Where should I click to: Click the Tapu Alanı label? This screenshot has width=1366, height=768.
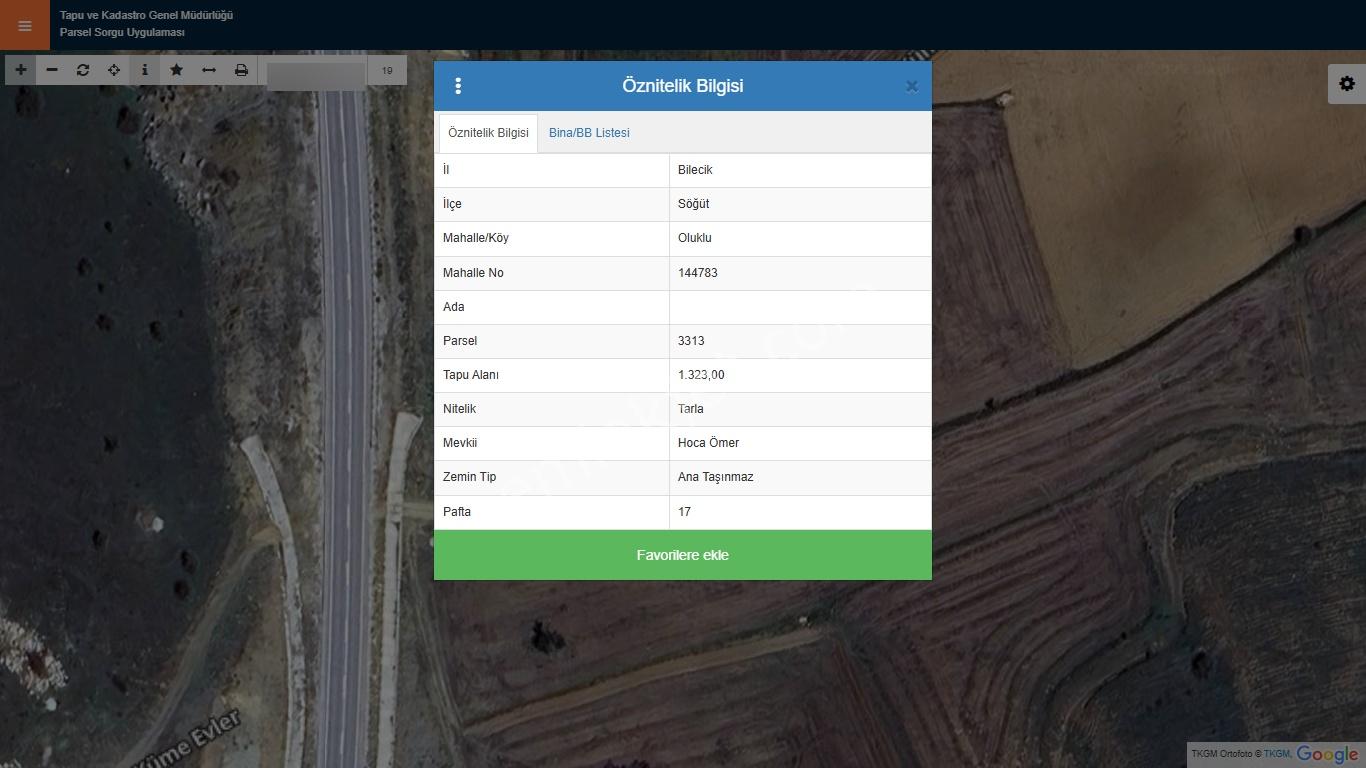pyautogui.click(x=471, y=375)
